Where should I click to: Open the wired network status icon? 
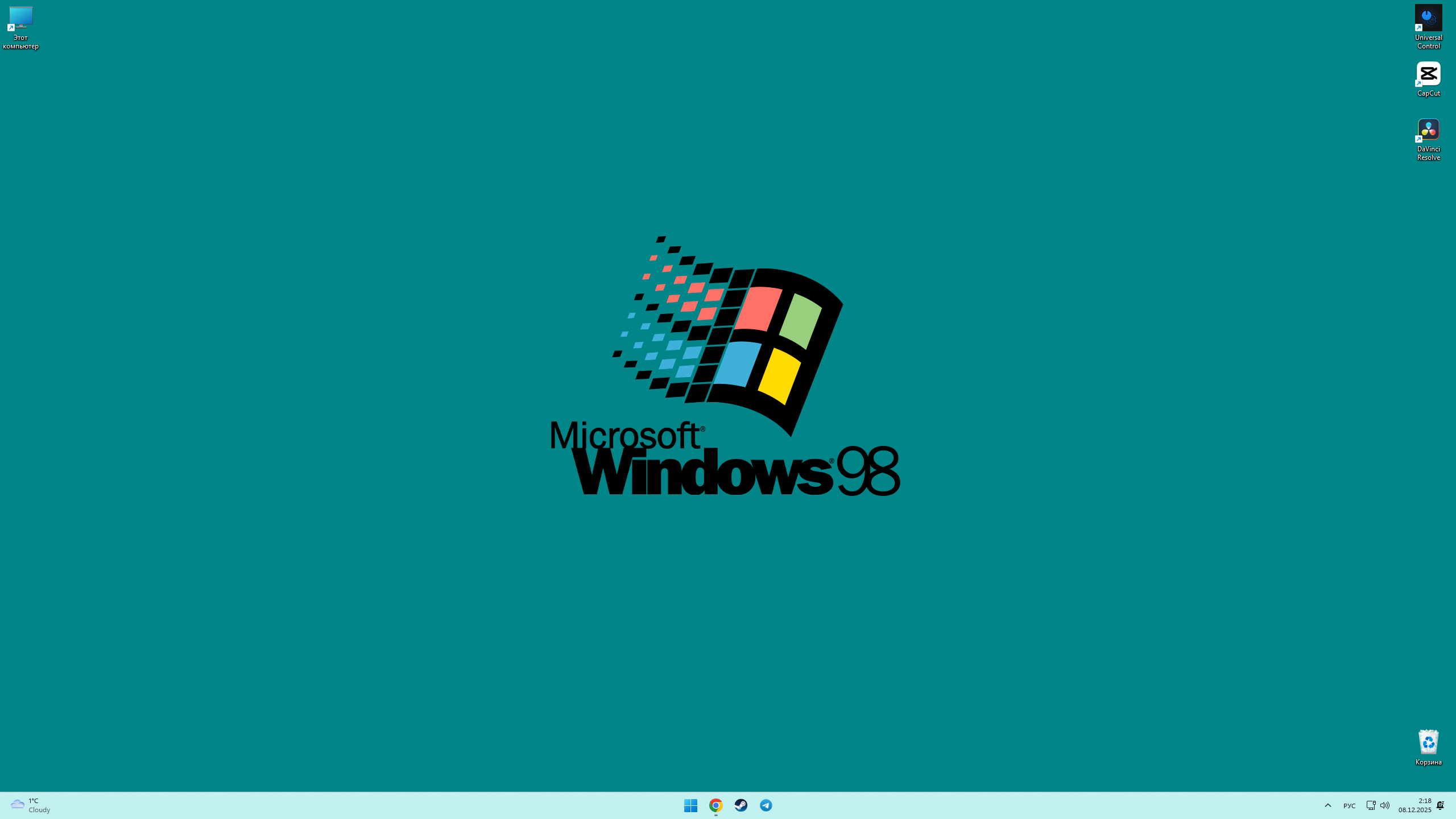click(x=1371, y=805)
